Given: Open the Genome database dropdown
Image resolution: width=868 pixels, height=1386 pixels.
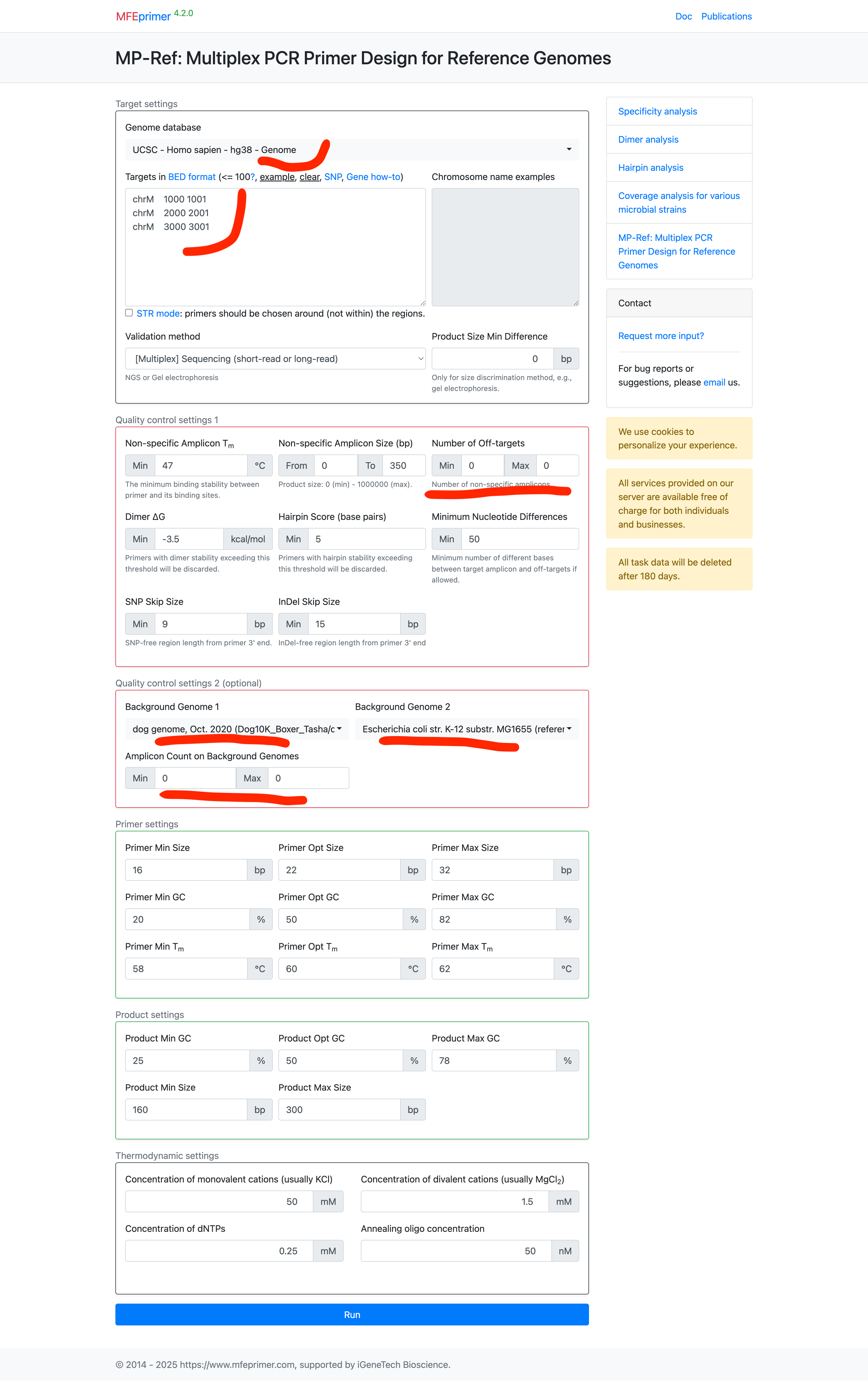Looking at the screenshot, I should pos(351,150).
